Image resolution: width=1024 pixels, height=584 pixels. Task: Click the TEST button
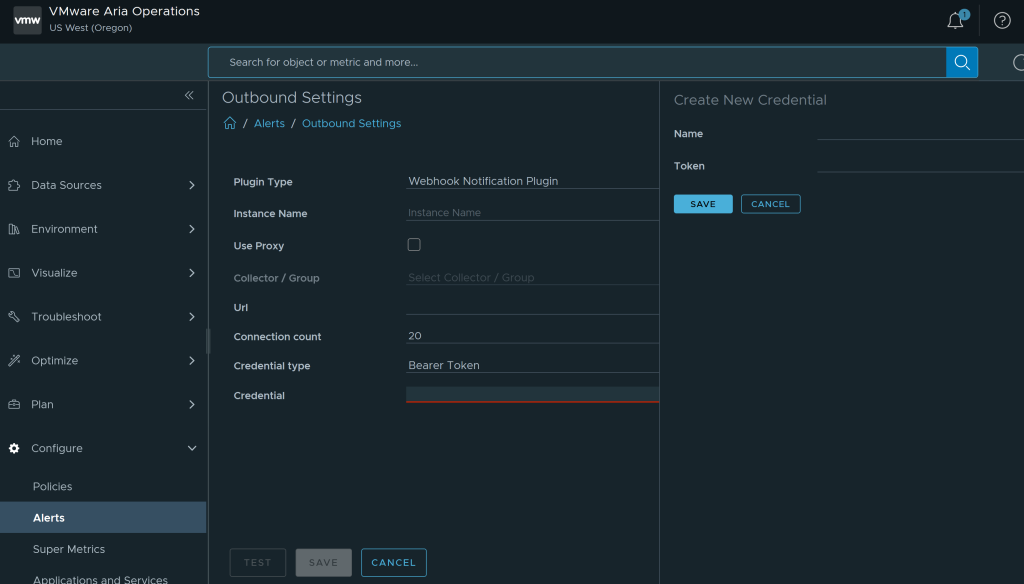(x=257, y=562)
